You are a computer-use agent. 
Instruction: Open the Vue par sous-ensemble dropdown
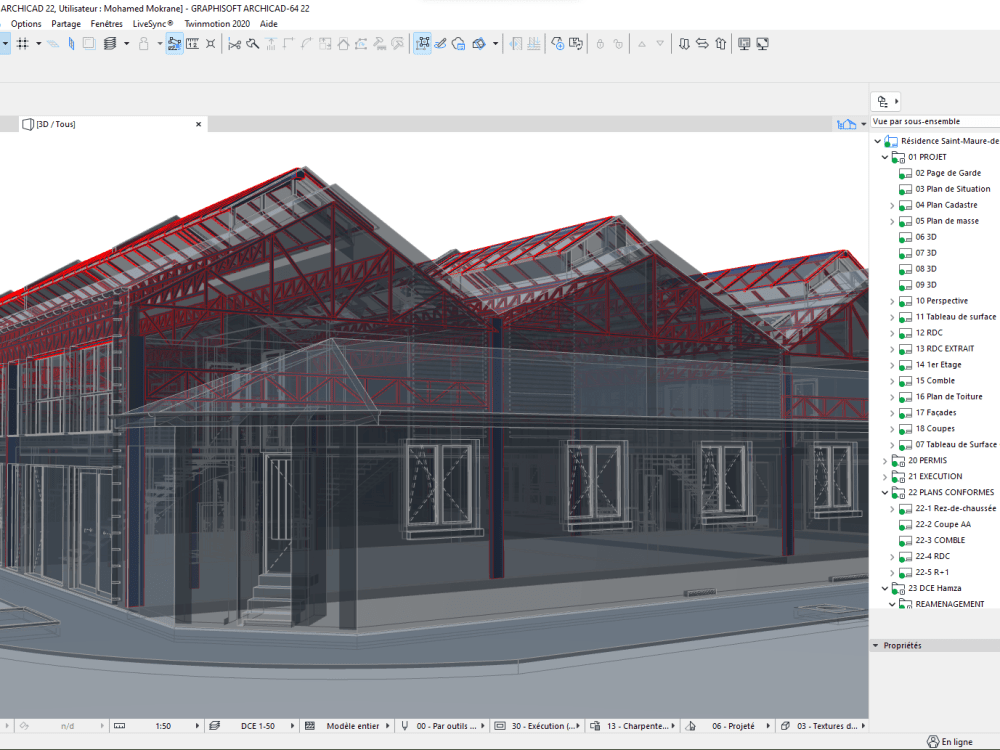click(935, 121)
